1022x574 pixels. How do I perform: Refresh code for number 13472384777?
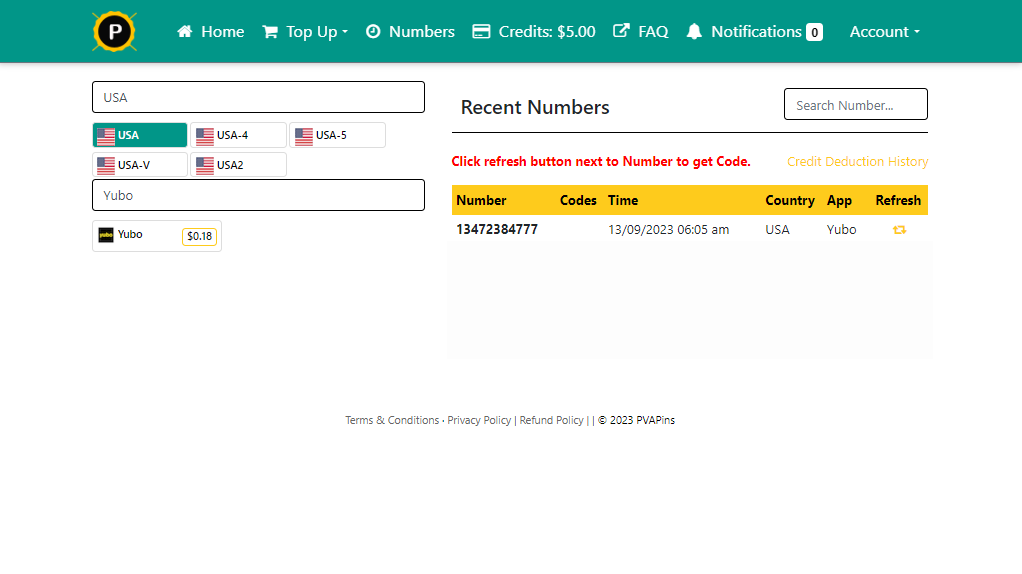899,230
